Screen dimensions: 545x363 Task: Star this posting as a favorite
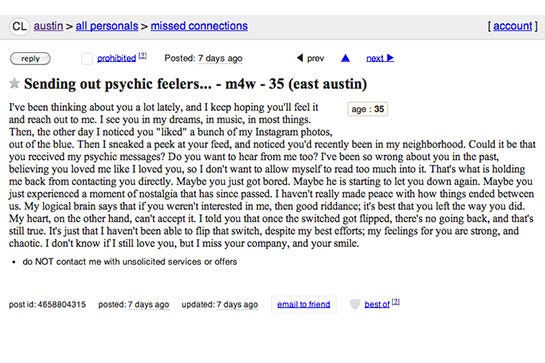coord(14,83)
